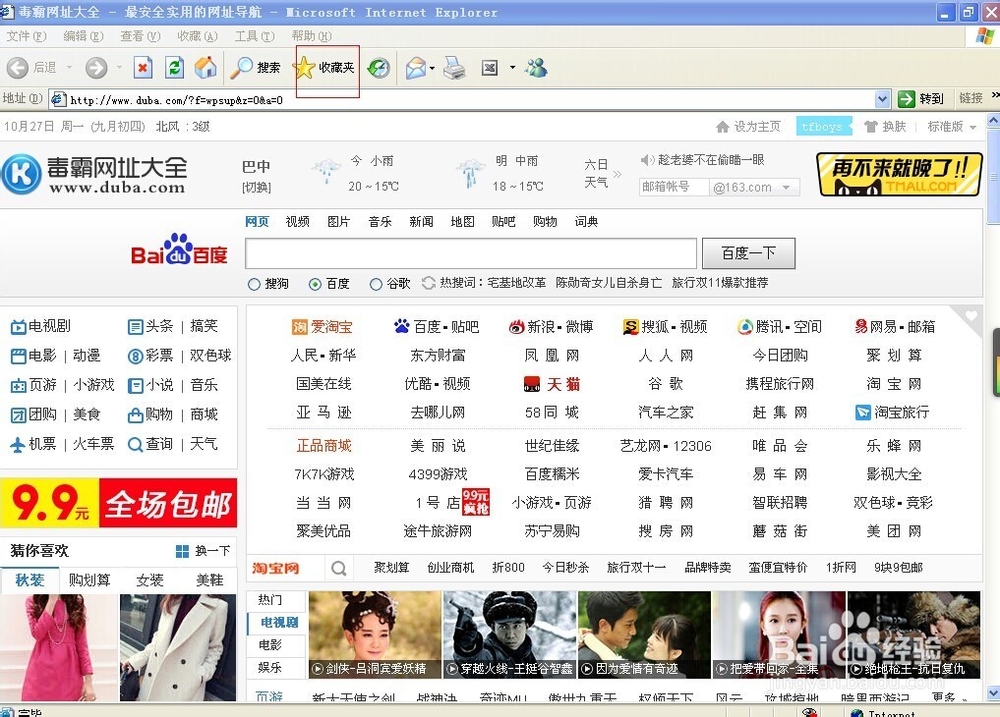Select the 女装 tab under 猜你喜欢

tap(150, 580)
